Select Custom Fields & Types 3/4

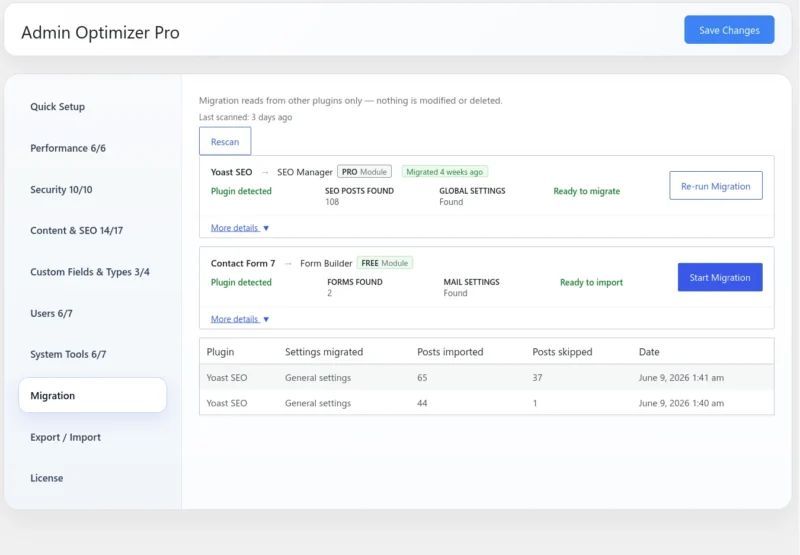pos(90,272)
